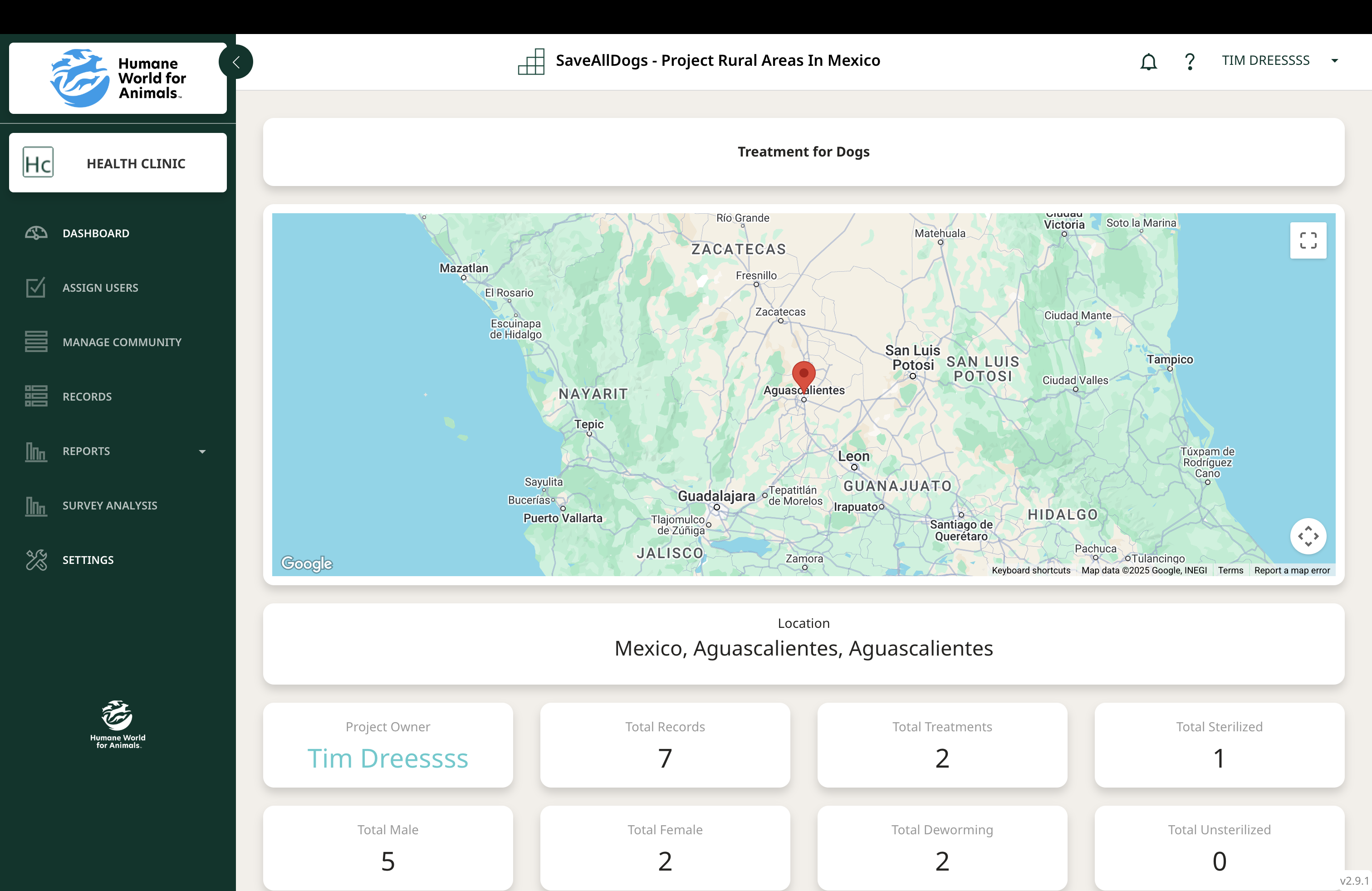Open the help question mark icon
This screenshot has height=891, width=1372.
click(1189, 61)
